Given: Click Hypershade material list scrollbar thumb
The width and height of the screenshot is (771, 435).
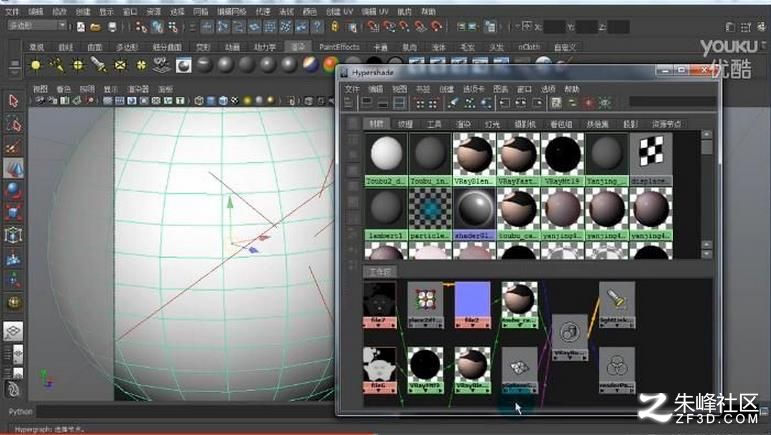Looking at the screenshot, I should [x=707, y=148].
